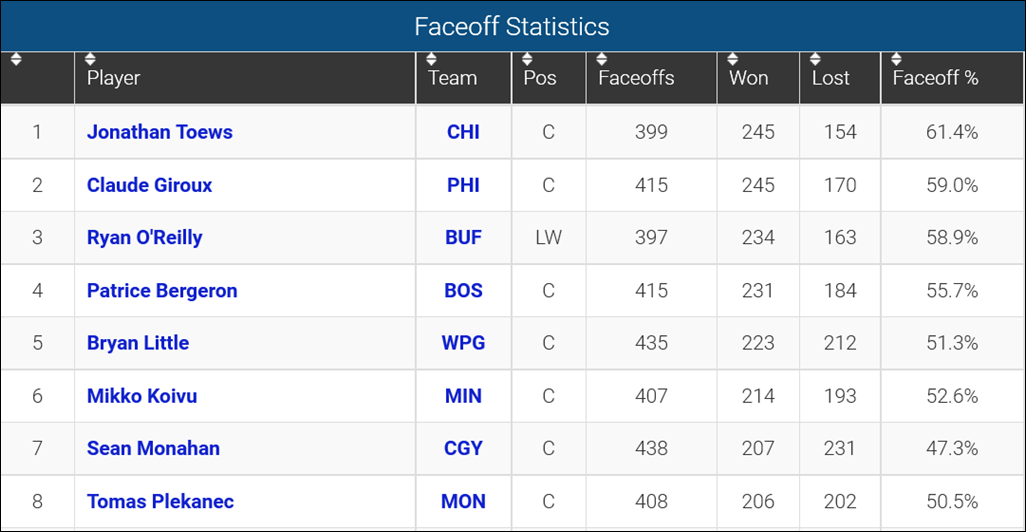Image resolution: width=1026 pixels, height=532 pixels.
Task: Click the Faceoff Statistics title bar
Action: (x=512, y=26)
